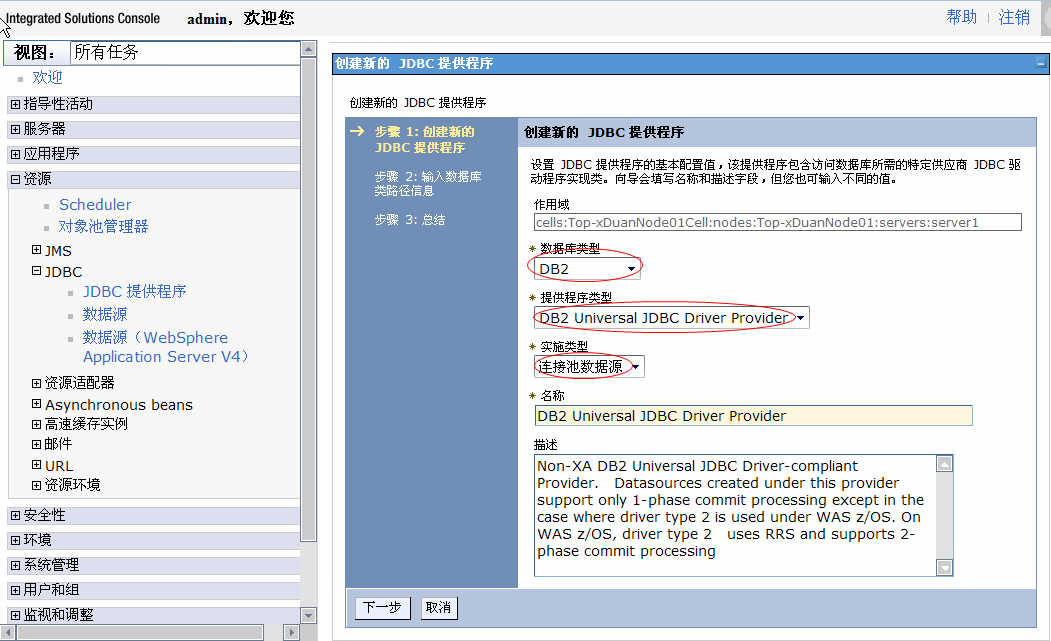Click description box scroll up arrow
This screenshot has width=1051, height=641.
pyautogui.click(x=944, y=464)
